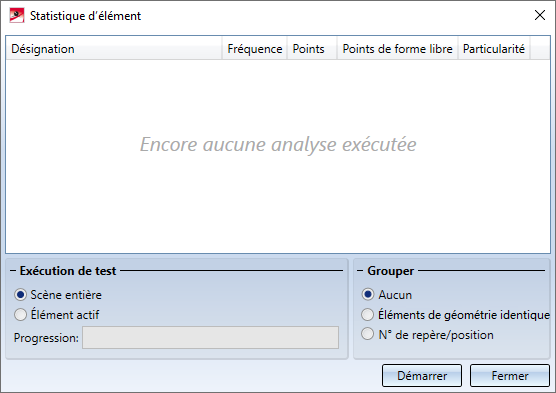The width and height of the screenshot is (556, 393).
Task: Sort by the Fréquence column header
Action: point(255,49)
